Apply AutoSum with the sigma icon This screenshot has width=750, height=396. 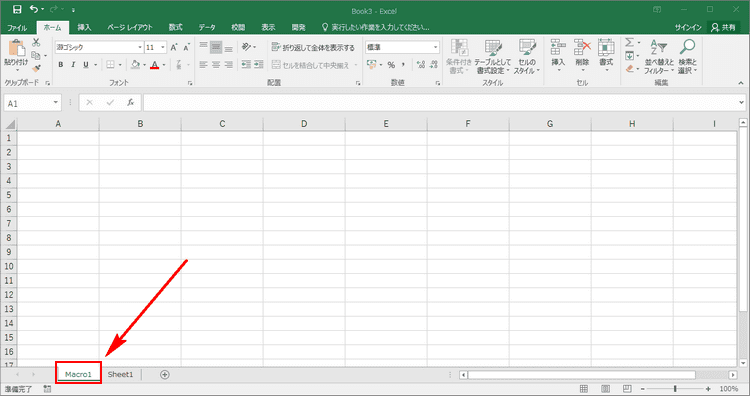(629, 43)
